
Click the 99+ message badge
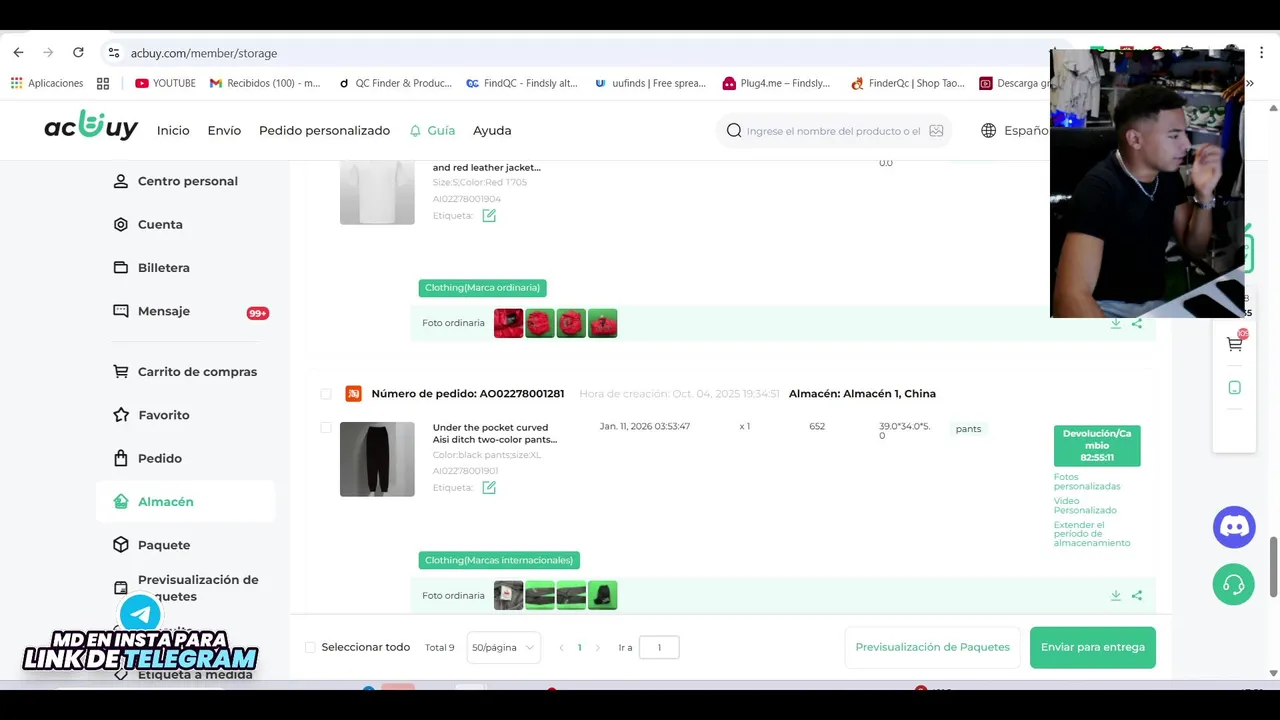coord(258,313)
